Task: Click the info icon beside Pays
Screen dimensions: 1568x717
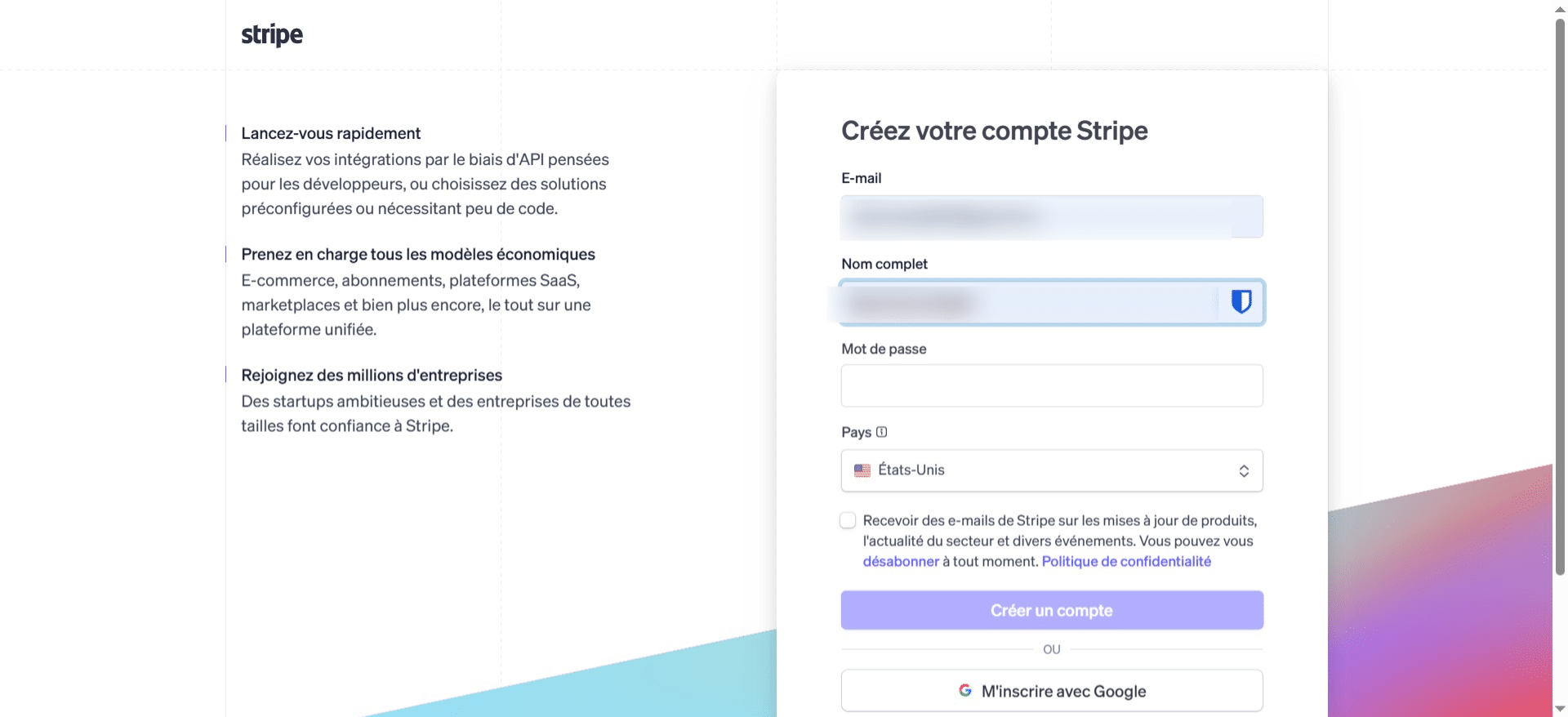Action: pos(882,432)
